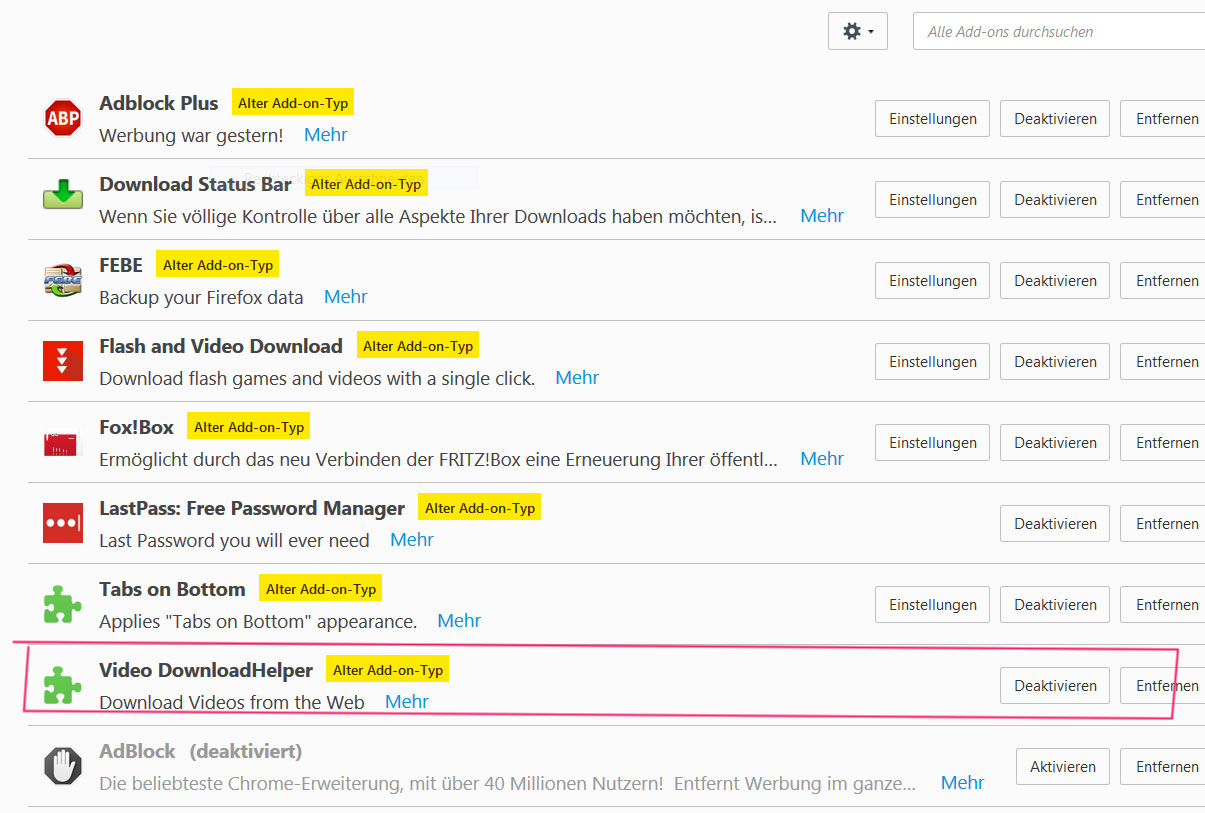Click the Mehr link for Video DownloadHelper
This screenshot has width=1205, height=813.
click(407, 702)
